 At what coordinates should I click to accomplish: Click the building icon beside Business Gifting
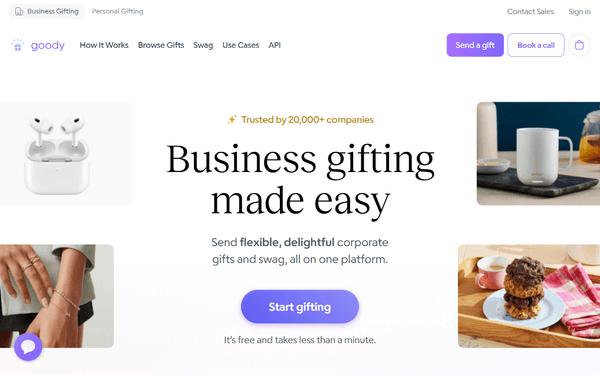coord(19,11)
